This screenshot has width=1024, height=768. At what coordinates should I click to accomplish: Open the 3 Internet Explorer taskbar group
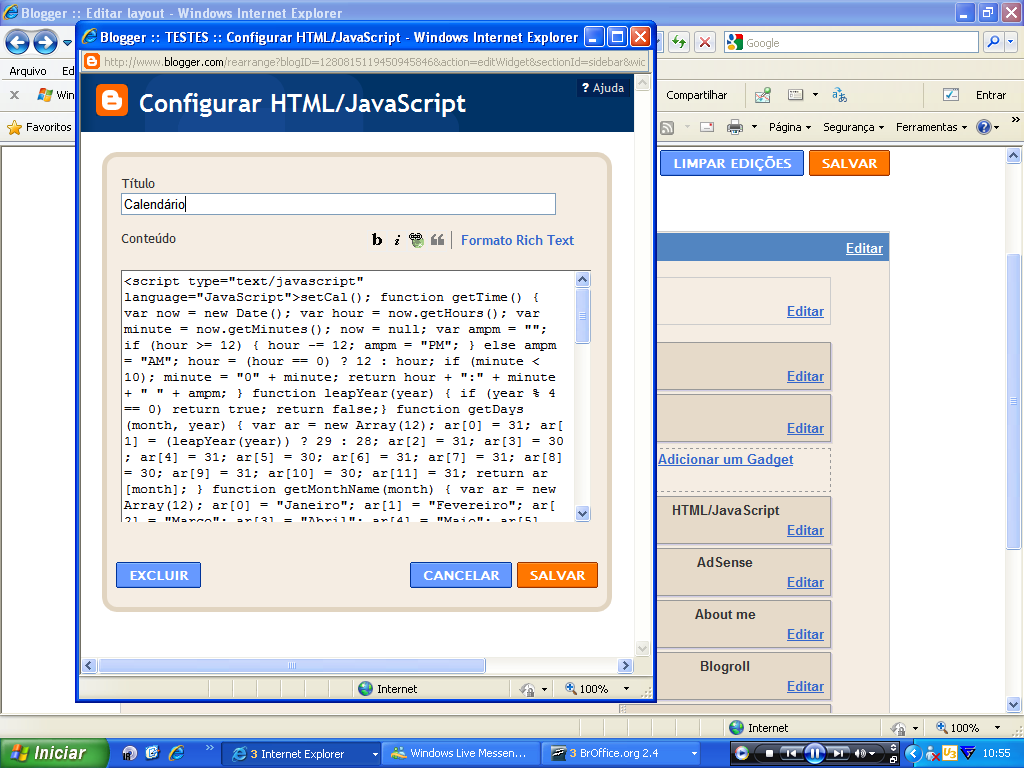click(x=300, y=754)
